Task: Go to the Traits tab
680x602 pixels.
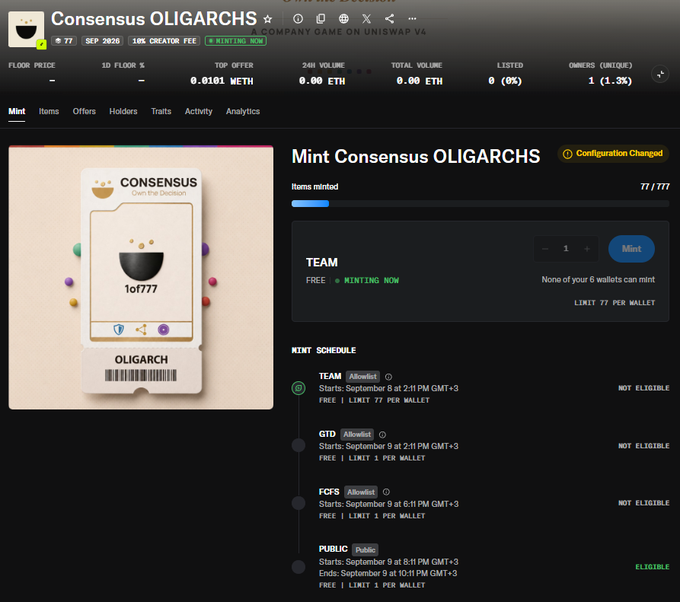Action: pos(161,111)
